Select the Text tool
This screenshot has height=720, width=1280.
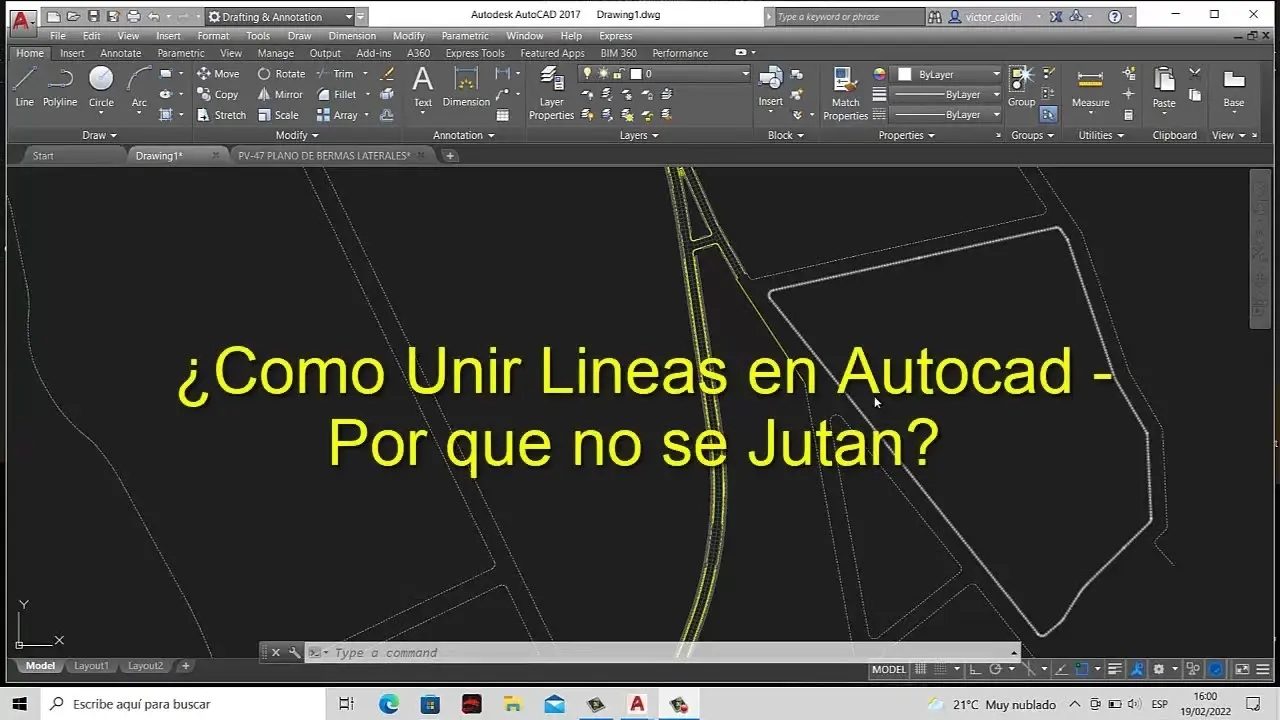pyautogui.click(x=423, y=86)
